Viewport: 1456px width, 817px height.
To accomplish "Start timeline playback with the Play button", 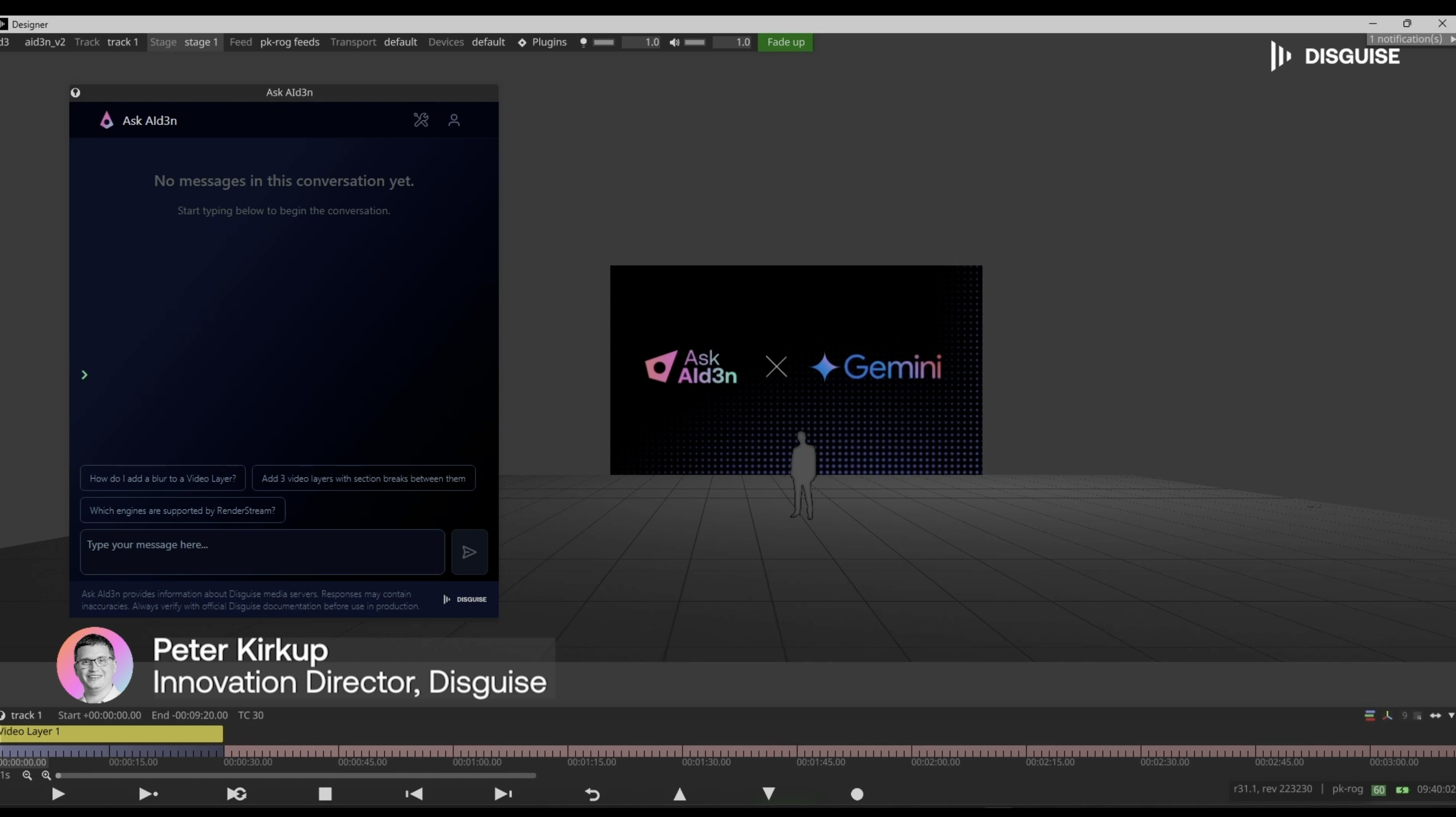I will click(x=58, y=794).
